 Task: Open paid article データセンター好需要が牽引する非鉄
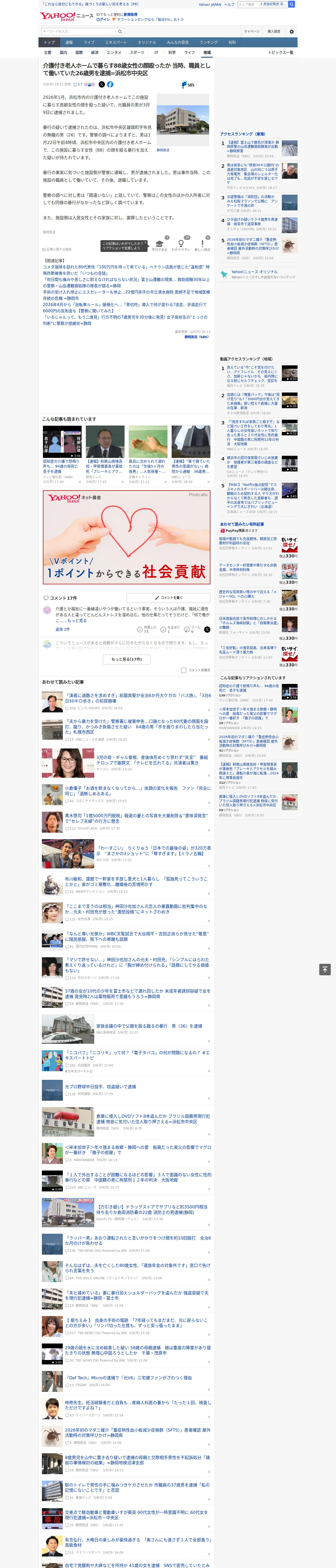[x=248, y=567]
